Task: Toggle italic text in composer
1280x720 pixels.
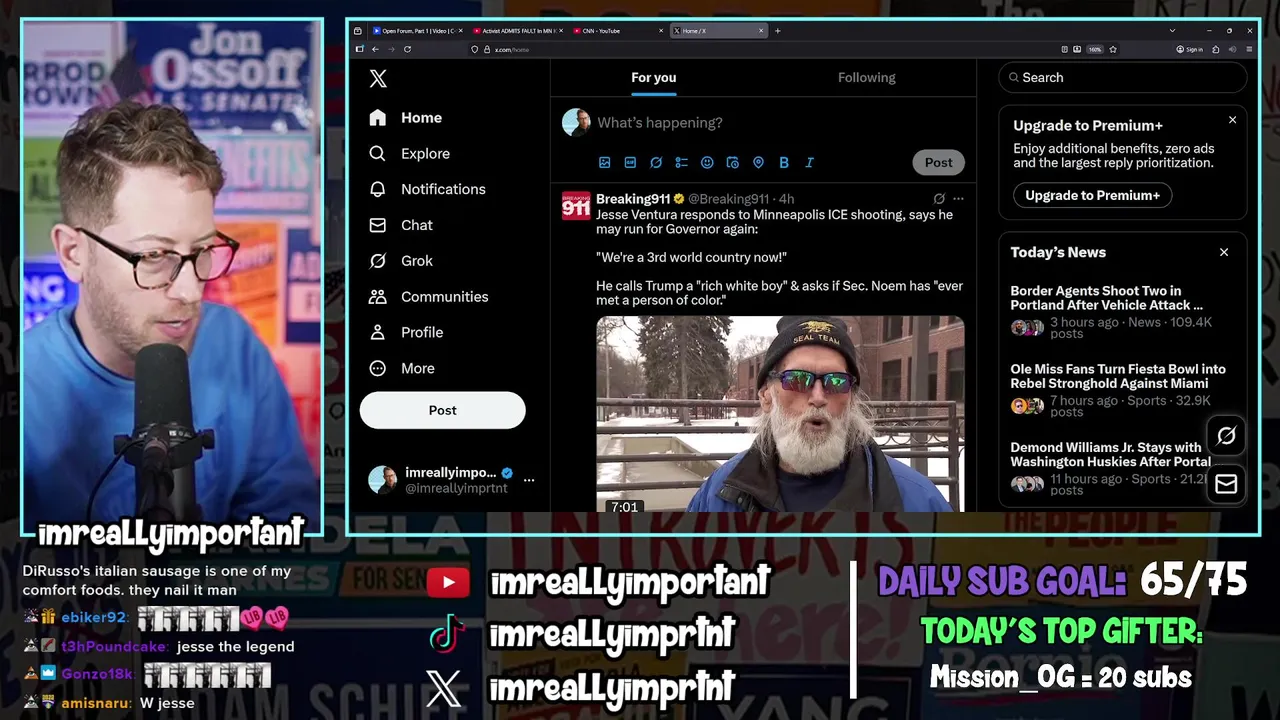Action: point(809,162)
